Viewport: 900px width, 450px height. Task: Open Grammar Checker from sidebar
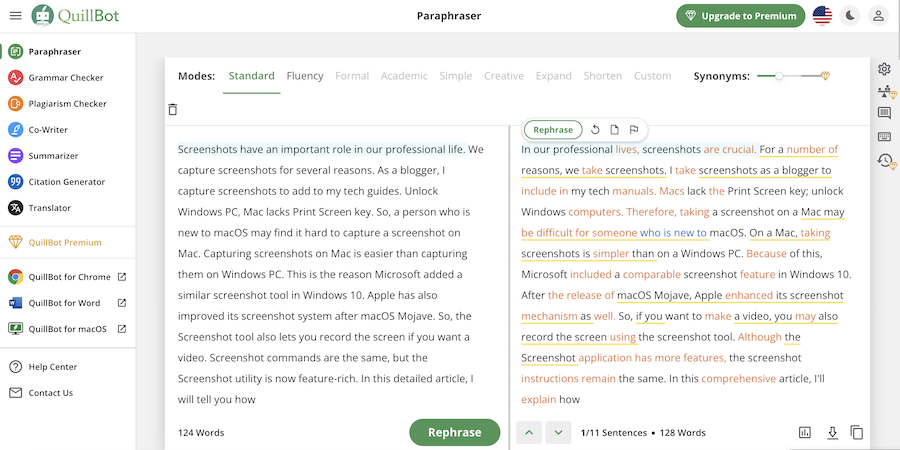66,77
